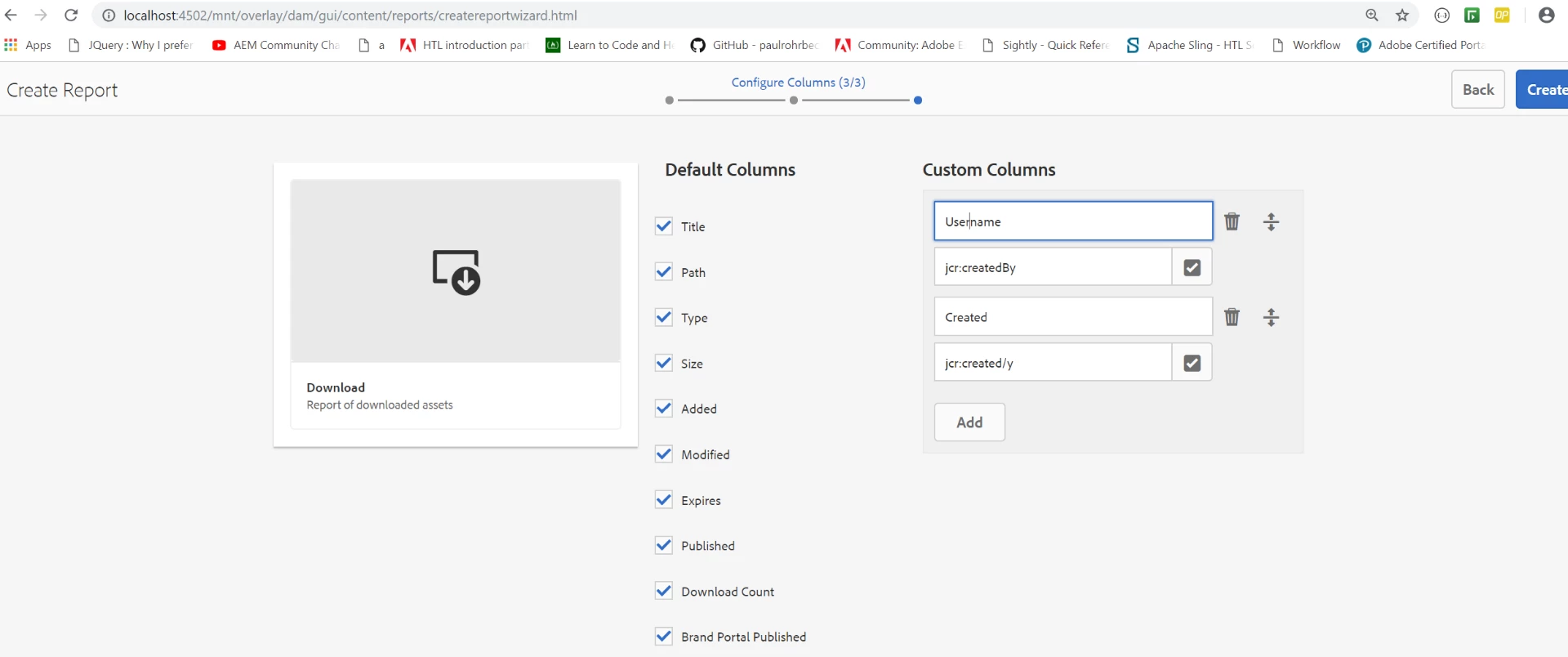Open the browser zoom magnifier icon
The width and height of the screenshot is (1568, 657).
point(1372,16)
